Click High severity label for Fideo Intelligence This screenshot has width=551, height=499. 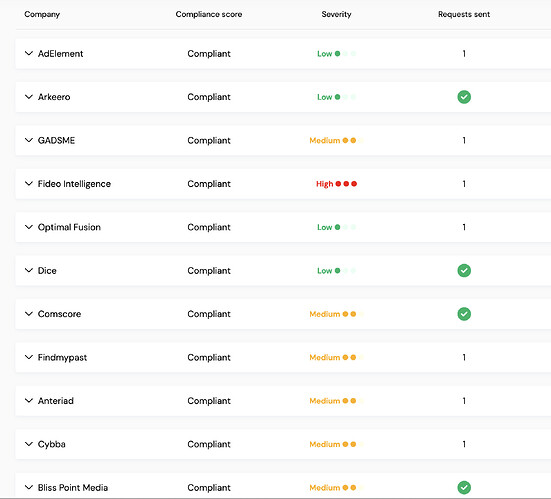324,184
